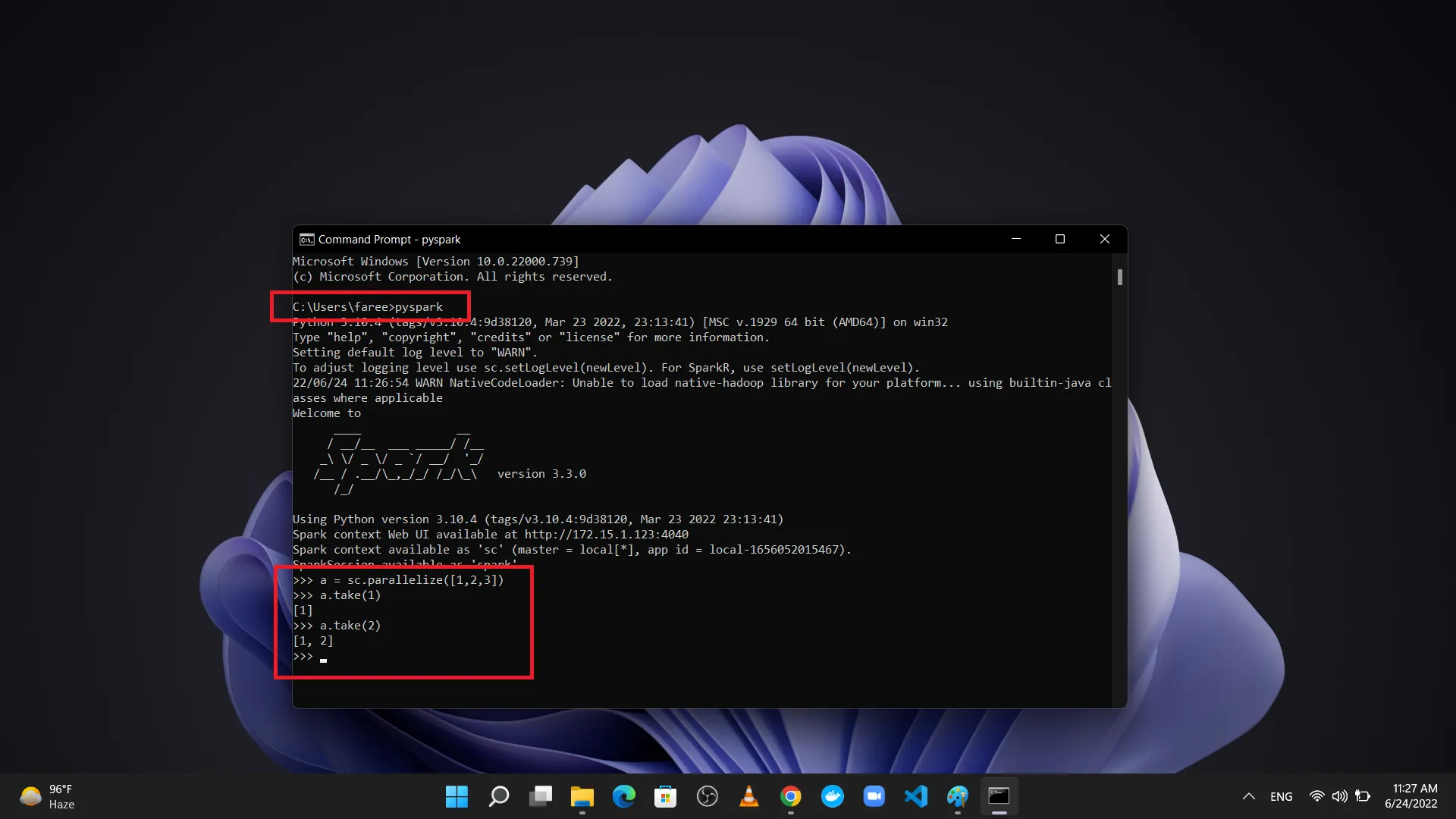This screenshot has width=1456, height=819.
Task: Open Task View from the taskbar
Action: click(x=540, y=796)
